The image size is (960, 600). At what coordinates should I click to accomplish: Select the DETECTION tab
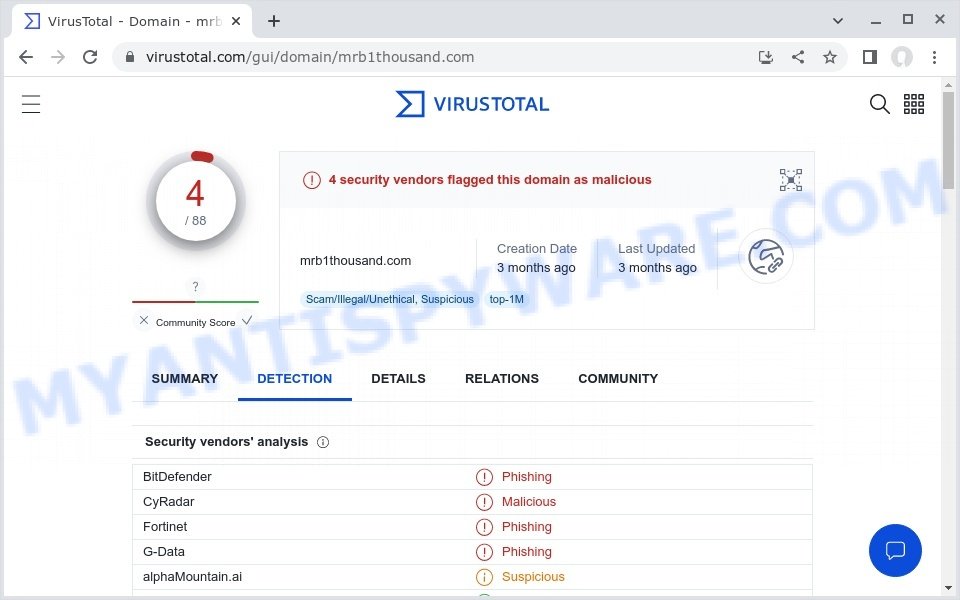(x=294, y=379)
